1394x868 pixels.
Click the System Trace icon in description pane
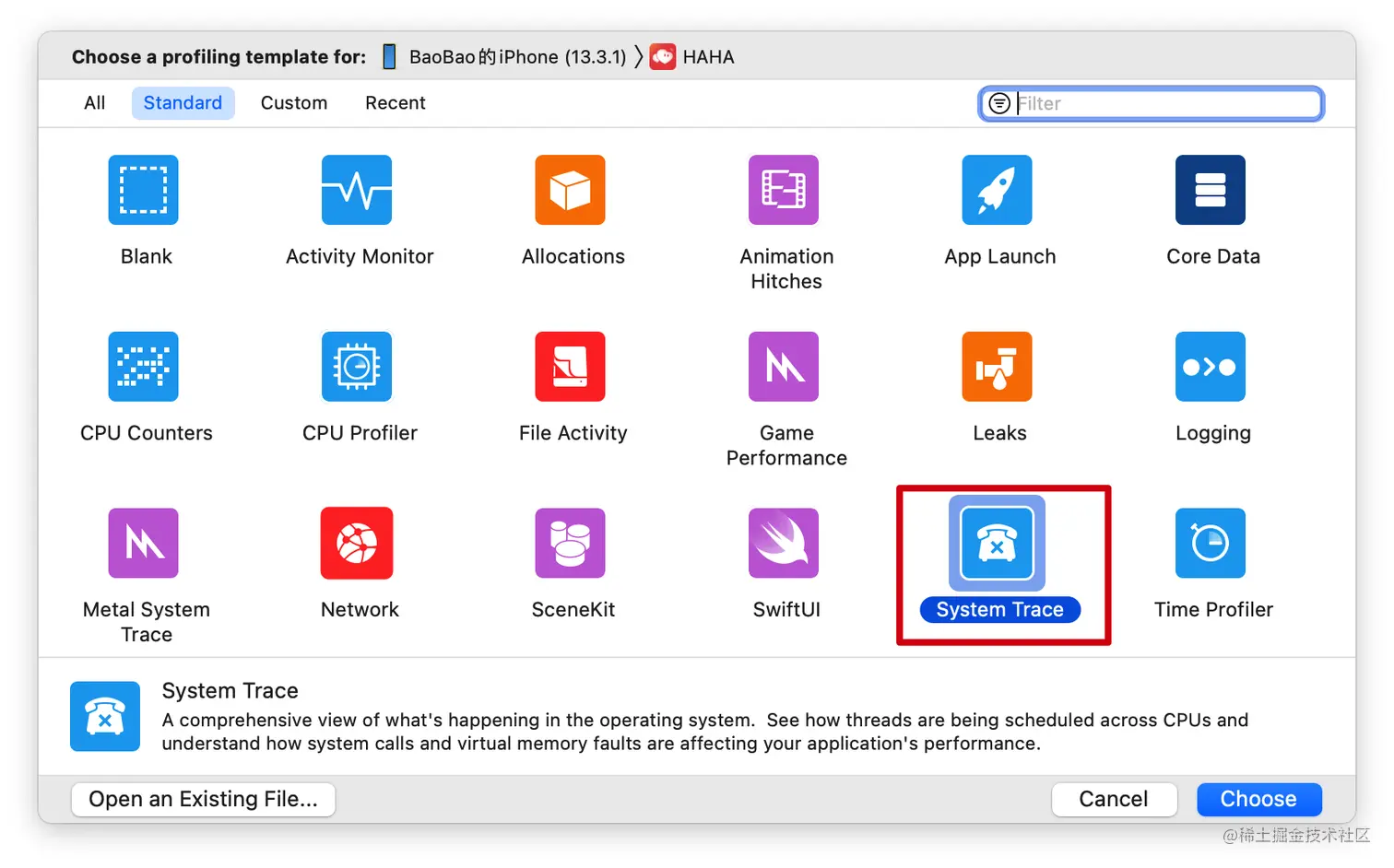coord(105,716)
